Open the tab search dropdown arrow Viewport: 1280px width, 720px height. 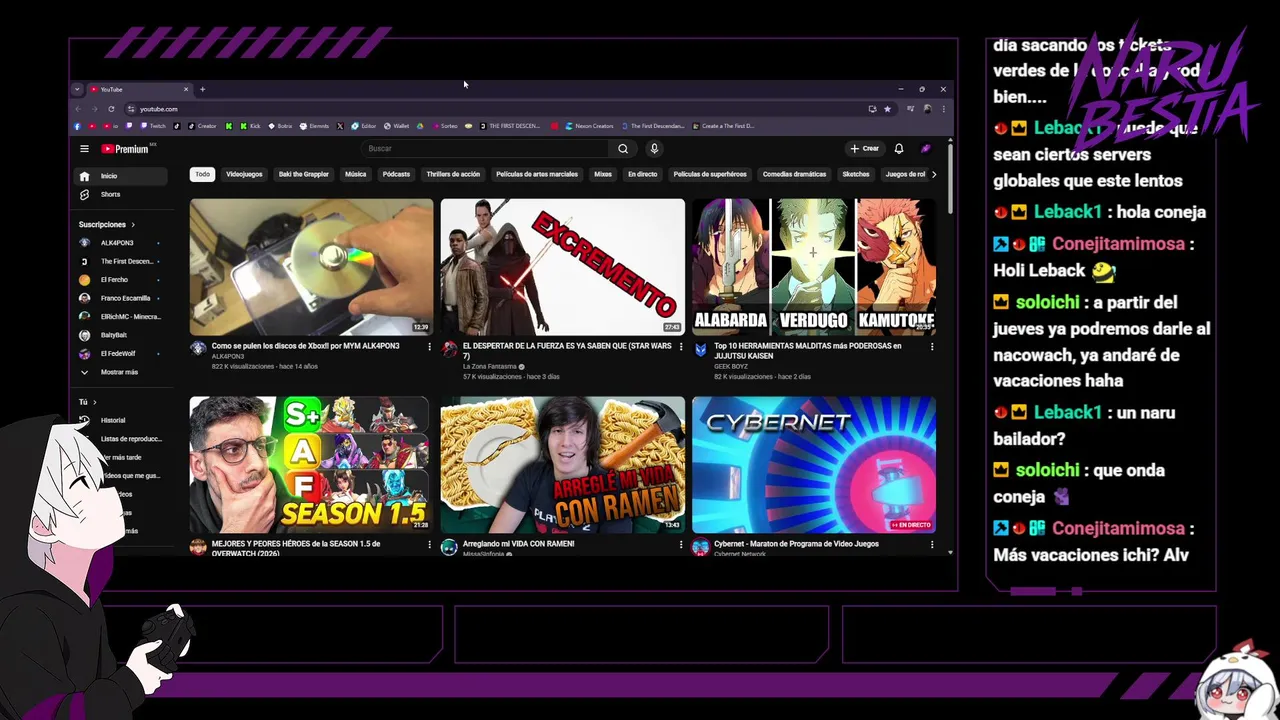tap(77, 89)
